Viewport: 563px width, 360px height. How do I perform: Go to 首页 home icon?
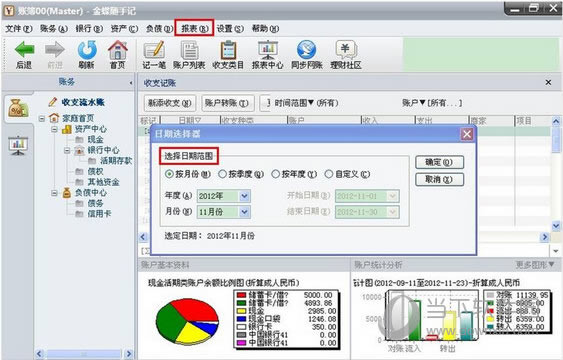tap(118, 50)
